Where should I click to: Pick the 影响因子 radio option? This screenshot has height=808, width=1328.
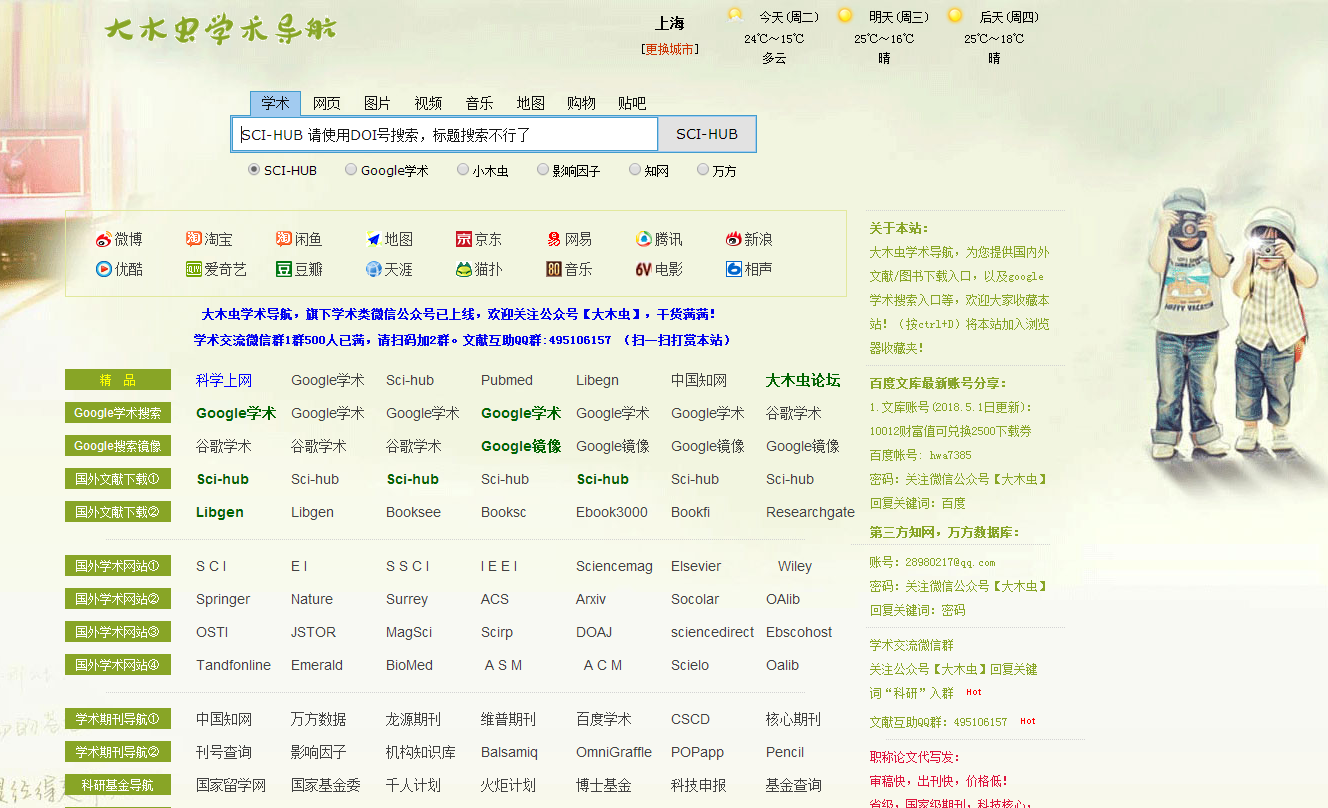[543, 170]
